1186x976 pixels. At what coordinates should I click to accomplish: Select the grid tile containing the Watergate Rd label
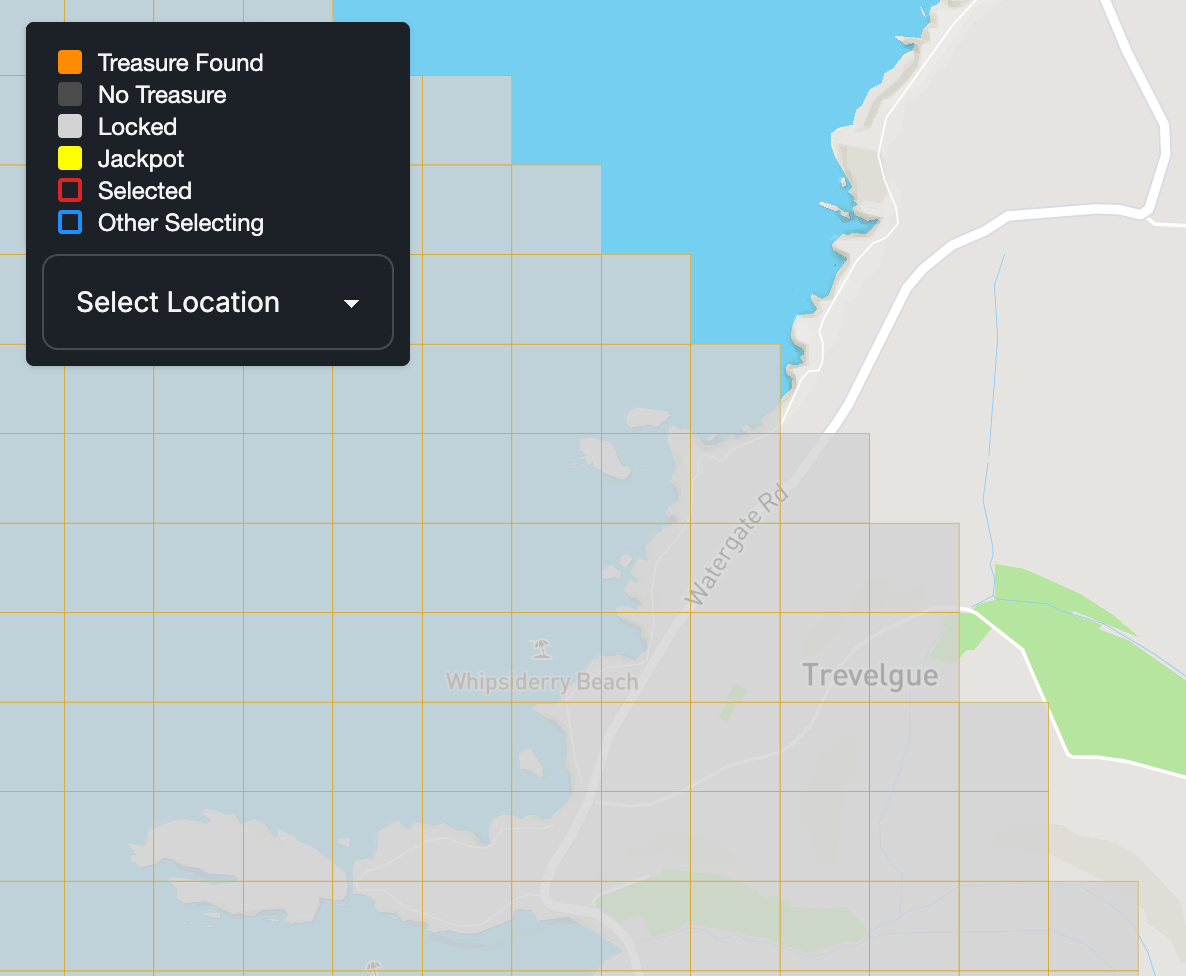[x=735, y=568]
